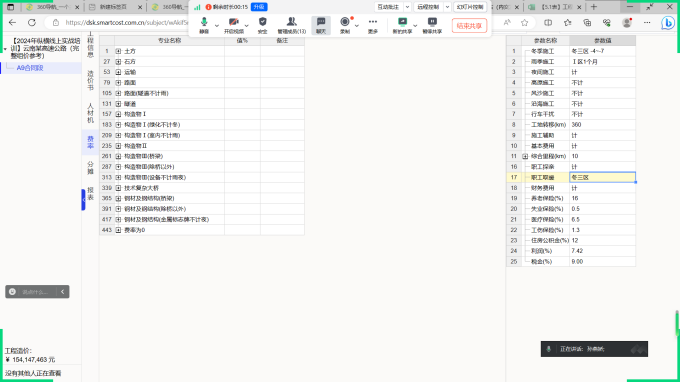Open dropdown arrow beside microphone
This screenshot has width=680, height=382.
click(216, 26)
